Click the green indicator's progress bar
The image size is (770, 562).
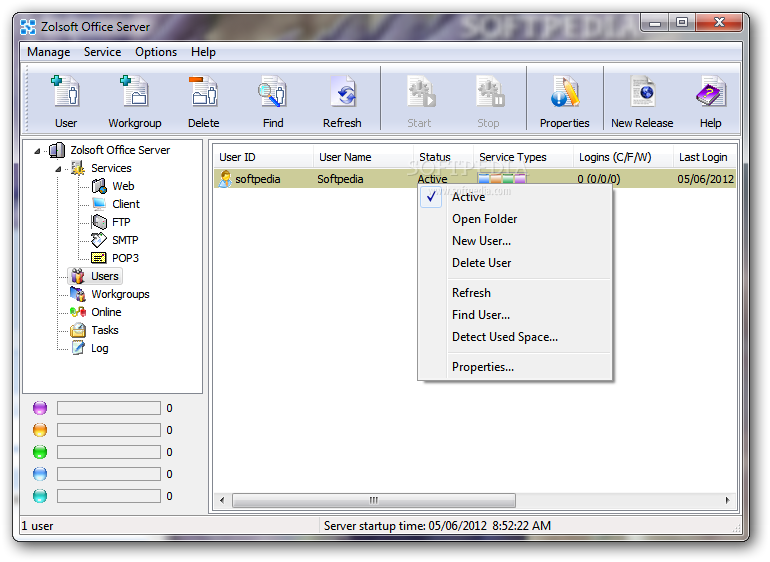(x=109, y=452)
